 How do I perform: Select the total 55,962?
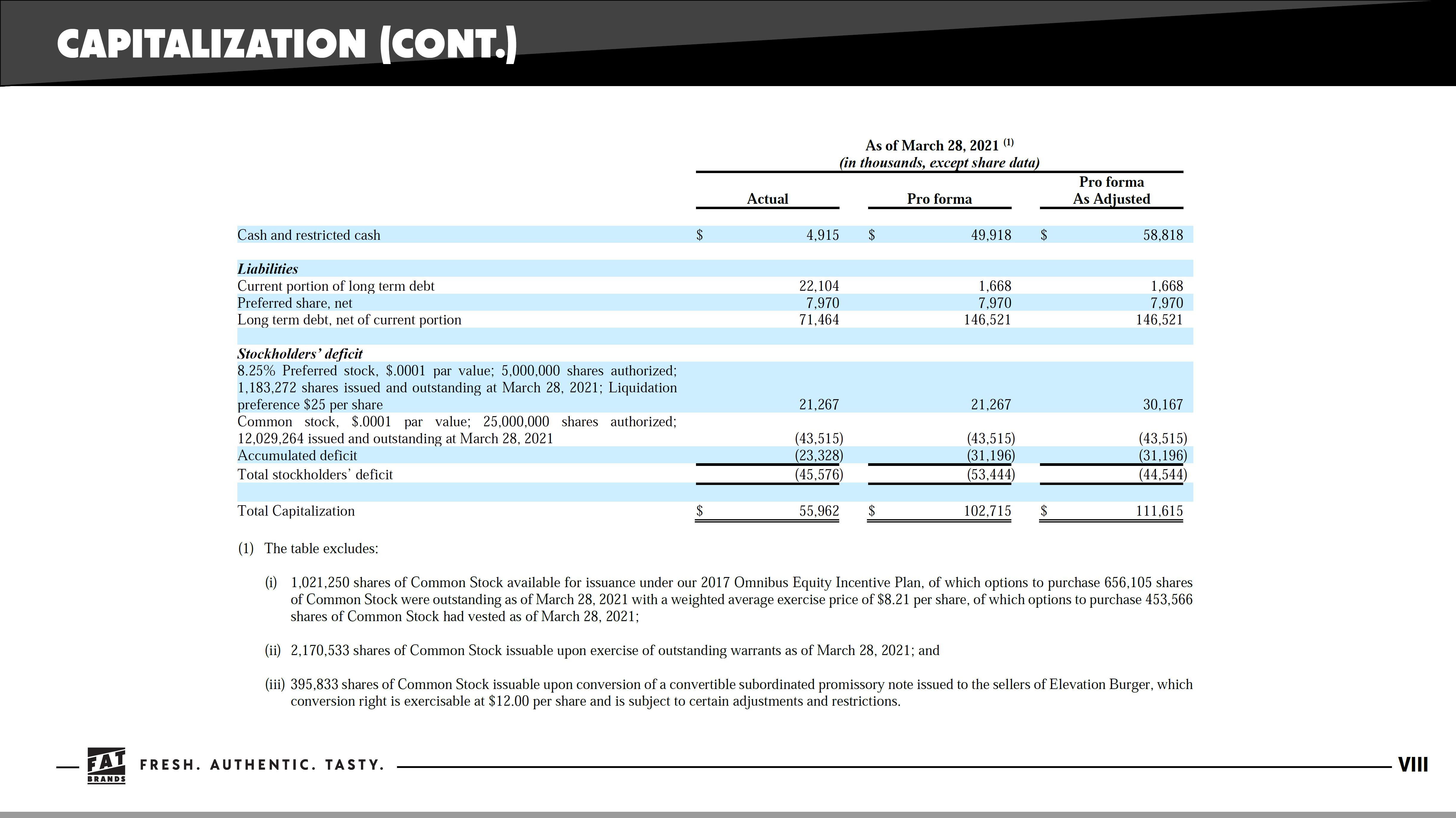[x=819, y=511]
